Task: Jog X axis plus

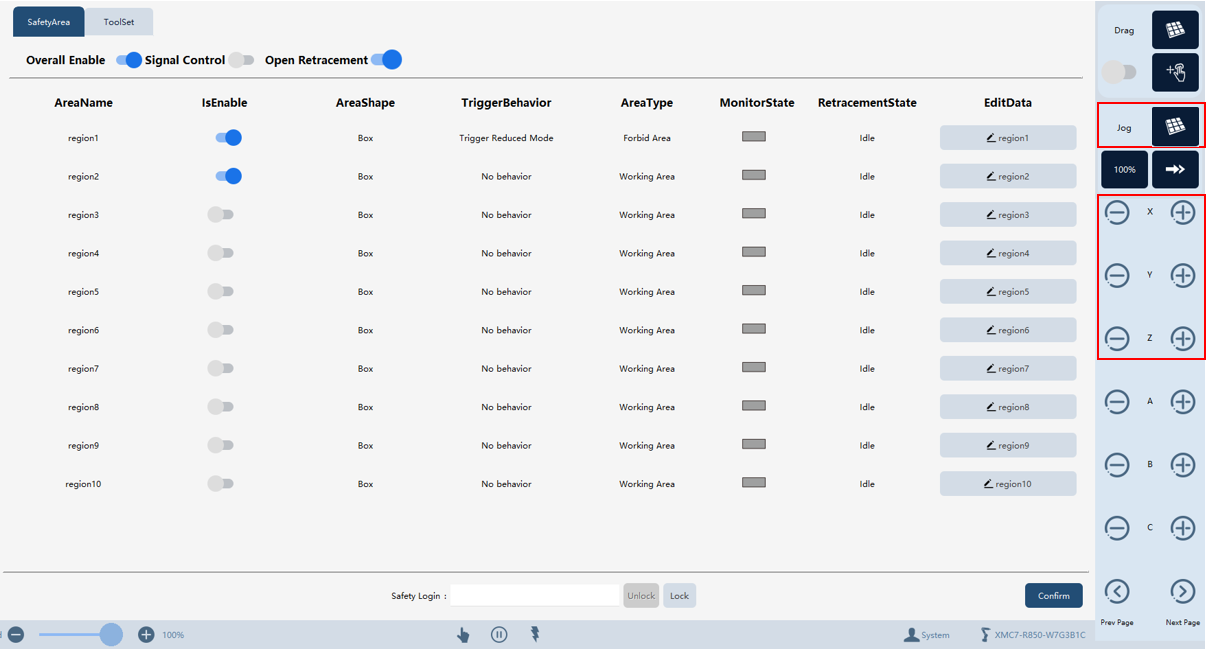Action: pyautogui.click(x=1183, y=212)
